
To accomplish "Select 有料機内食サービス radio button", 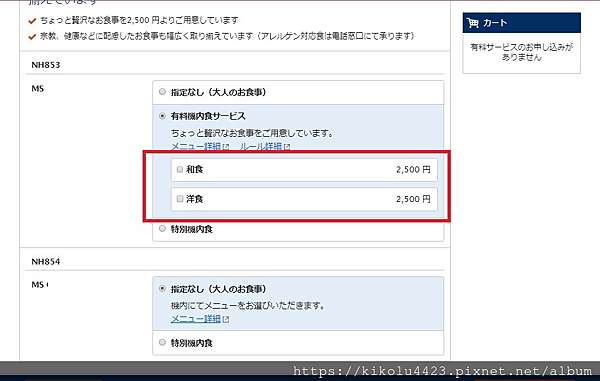I will point(162,116).
